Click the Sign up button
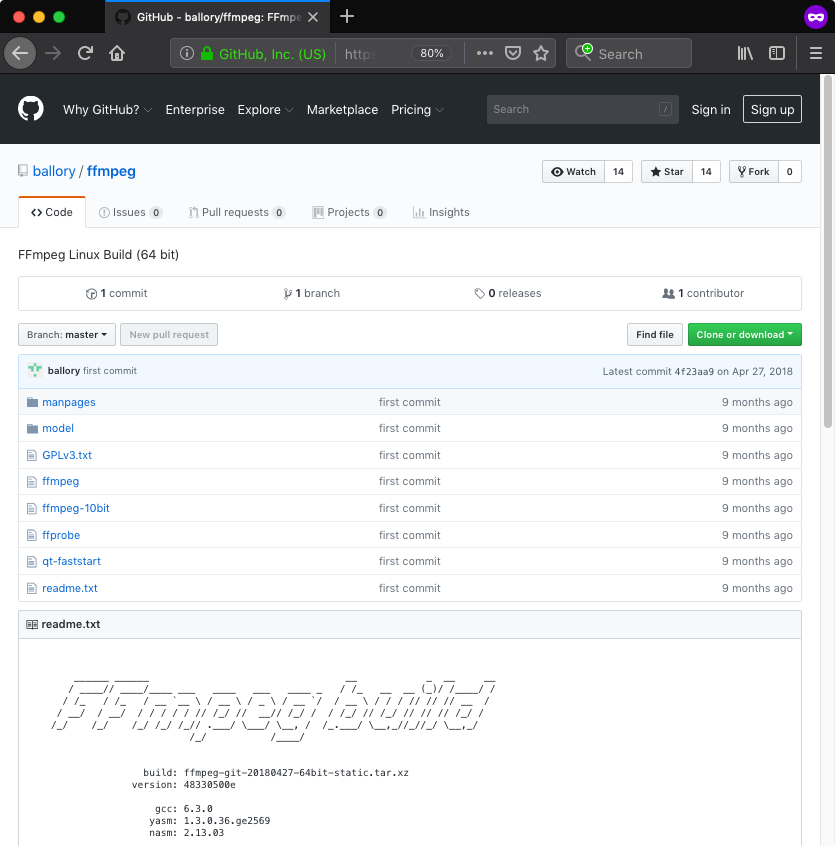The width and height of the screenshot is (835, 846). [x=772, y=109]
